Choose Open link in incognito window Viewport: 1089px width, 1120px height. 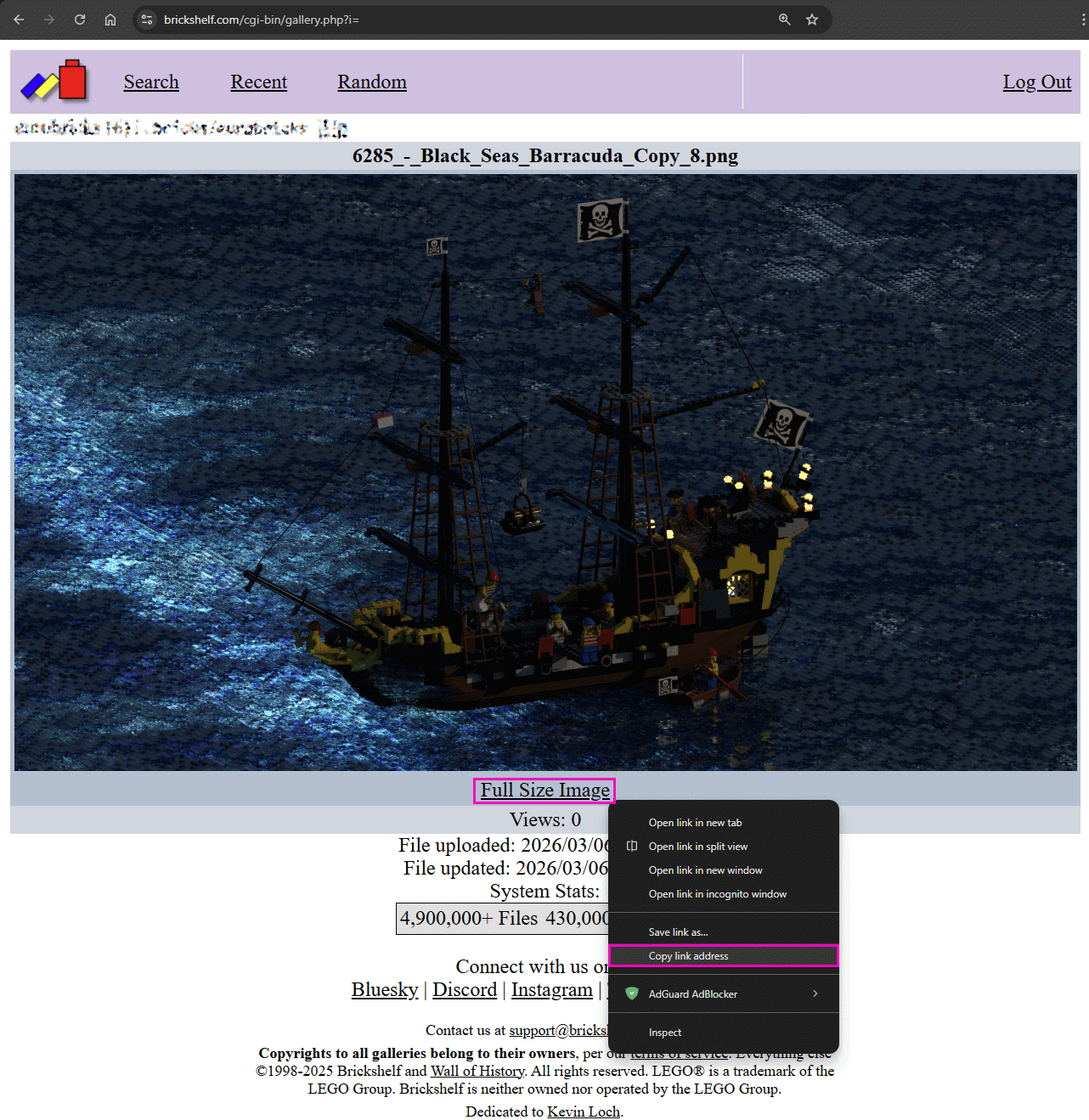click(x=717, y=893)
